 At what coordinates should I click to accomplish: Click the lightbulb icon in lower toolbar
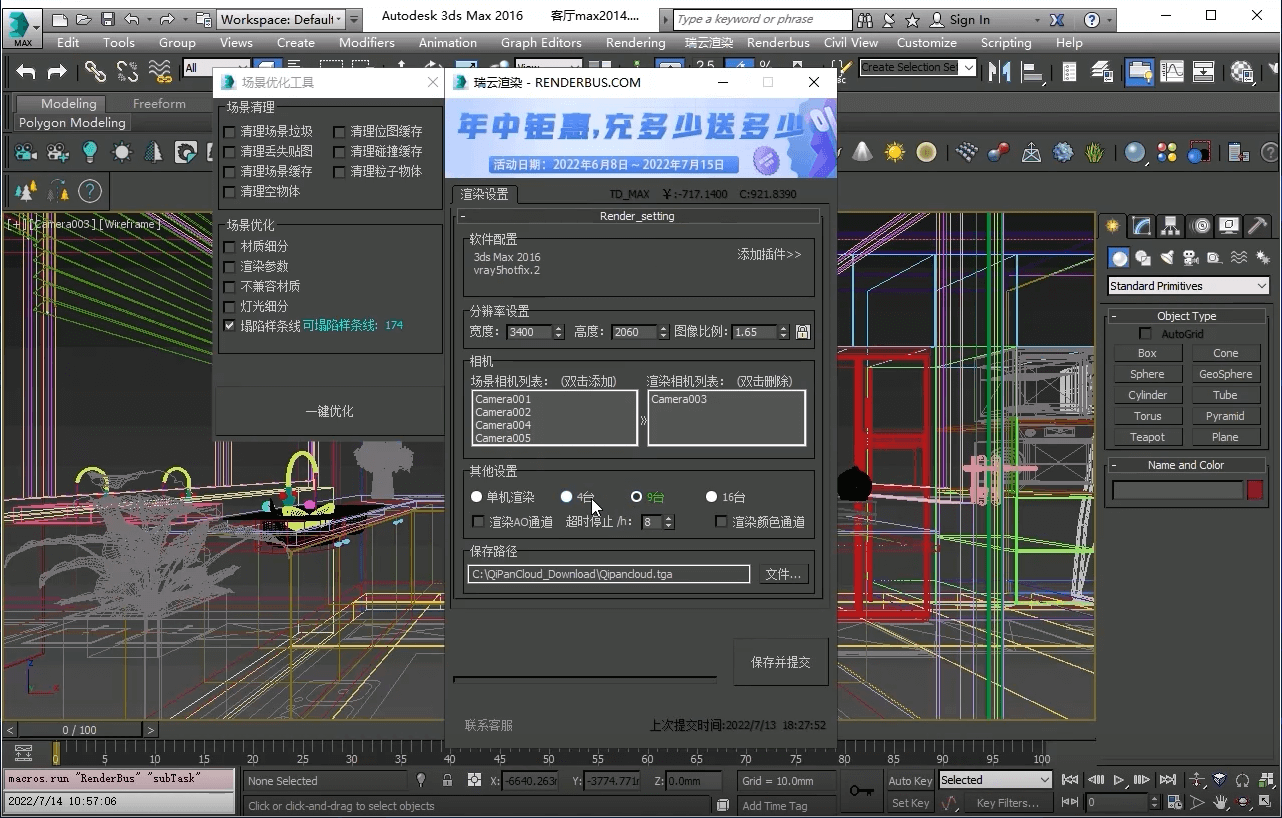pyautogui.click(x=90, y=152)
